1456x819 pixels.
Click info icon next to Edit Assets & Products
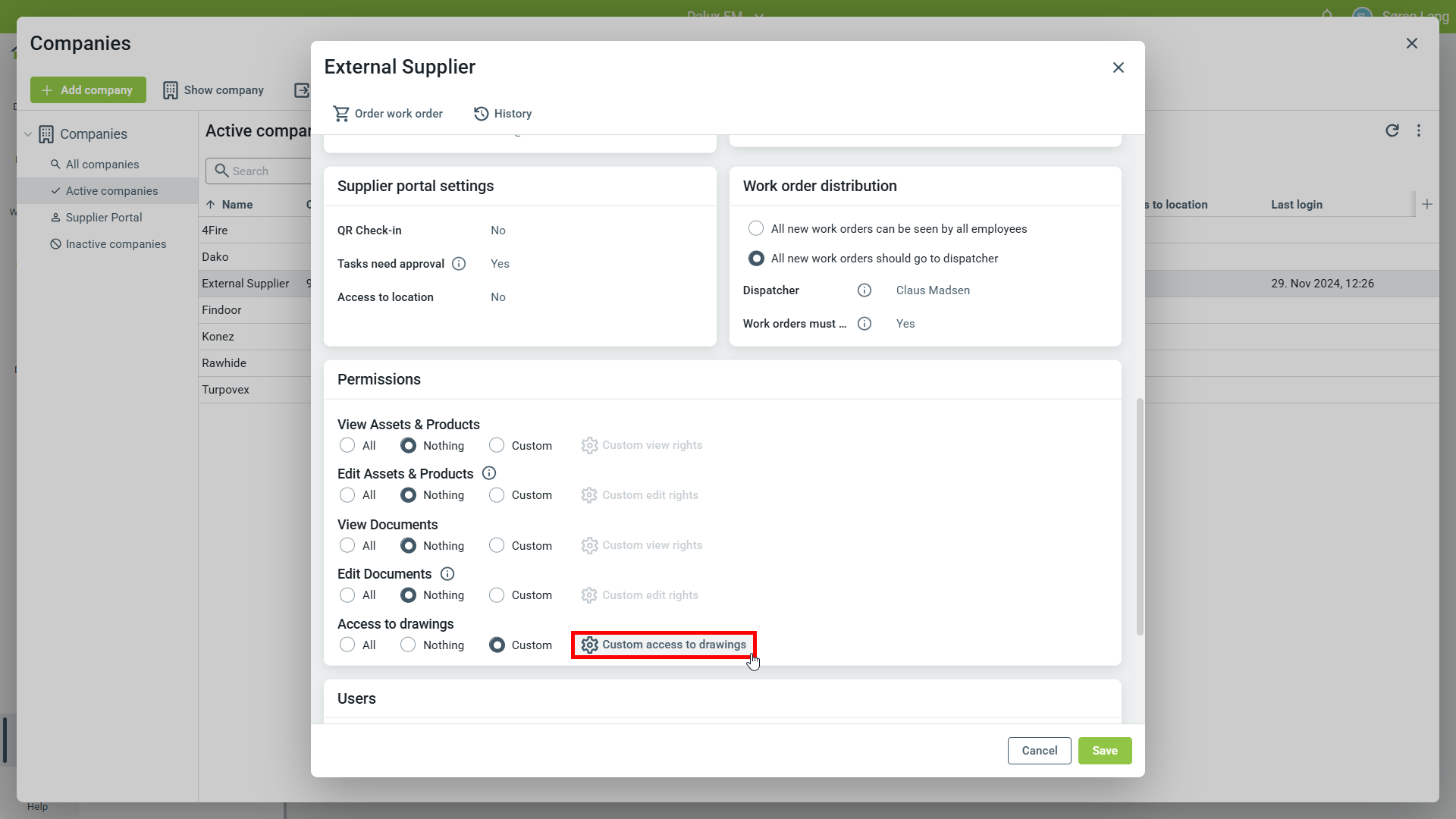pyautogui.click(x=489, y=473)
